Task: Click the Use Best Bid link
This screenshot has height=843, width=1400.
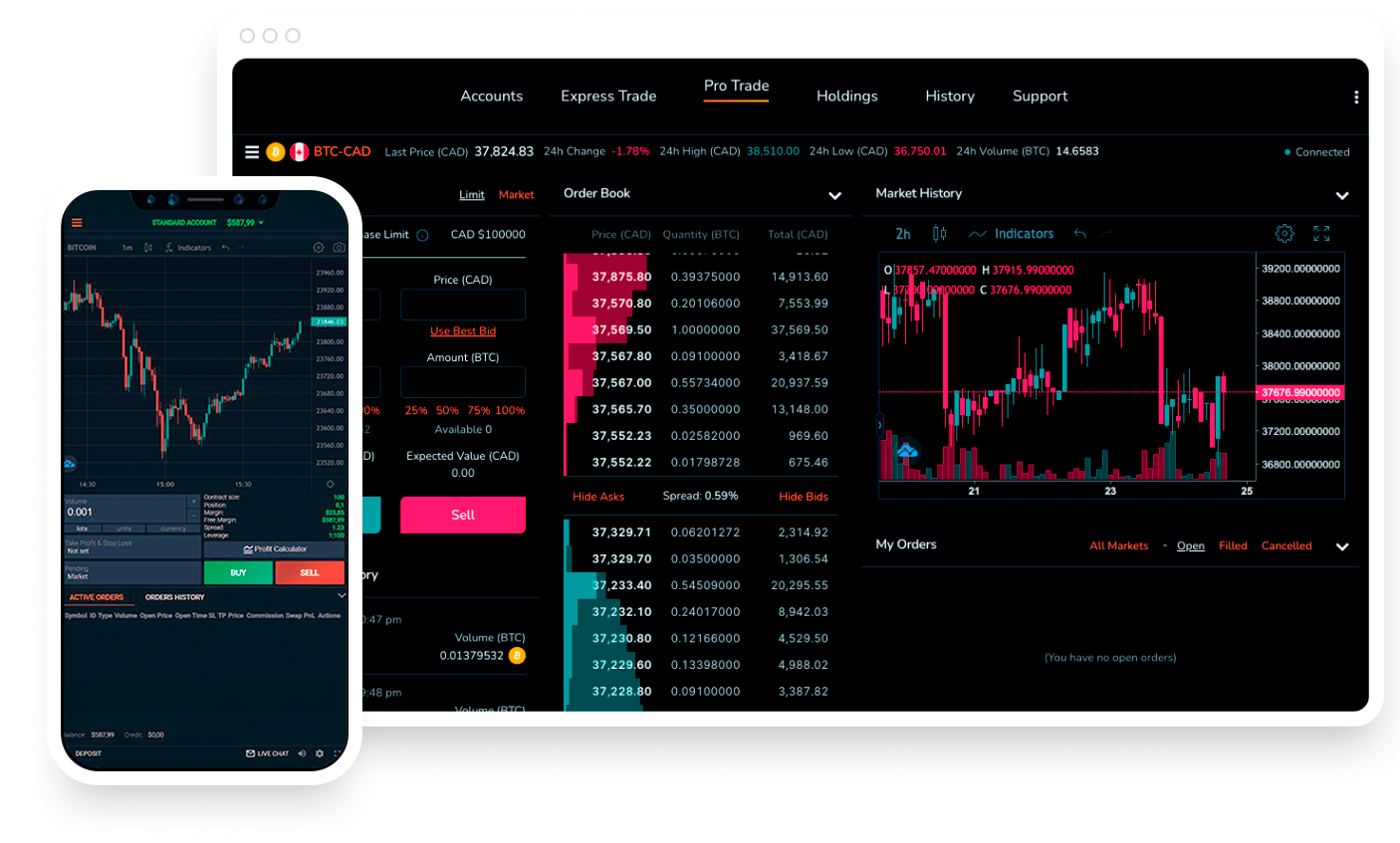Action: pyautogui.click(x=463, y=331)
